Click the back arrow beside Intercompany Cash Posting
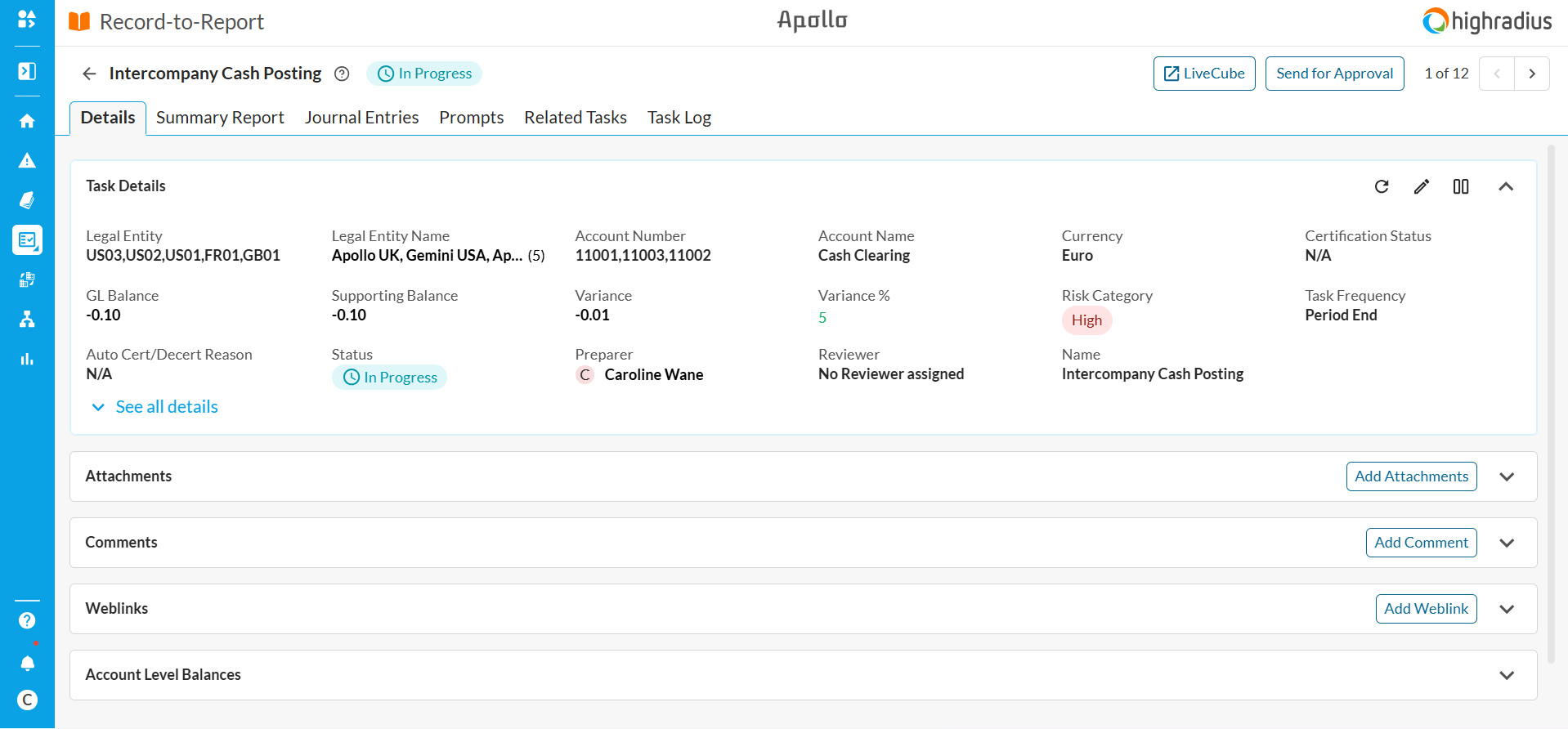The height and width of the screenshot is (729, 1568). tap(89, 74)
